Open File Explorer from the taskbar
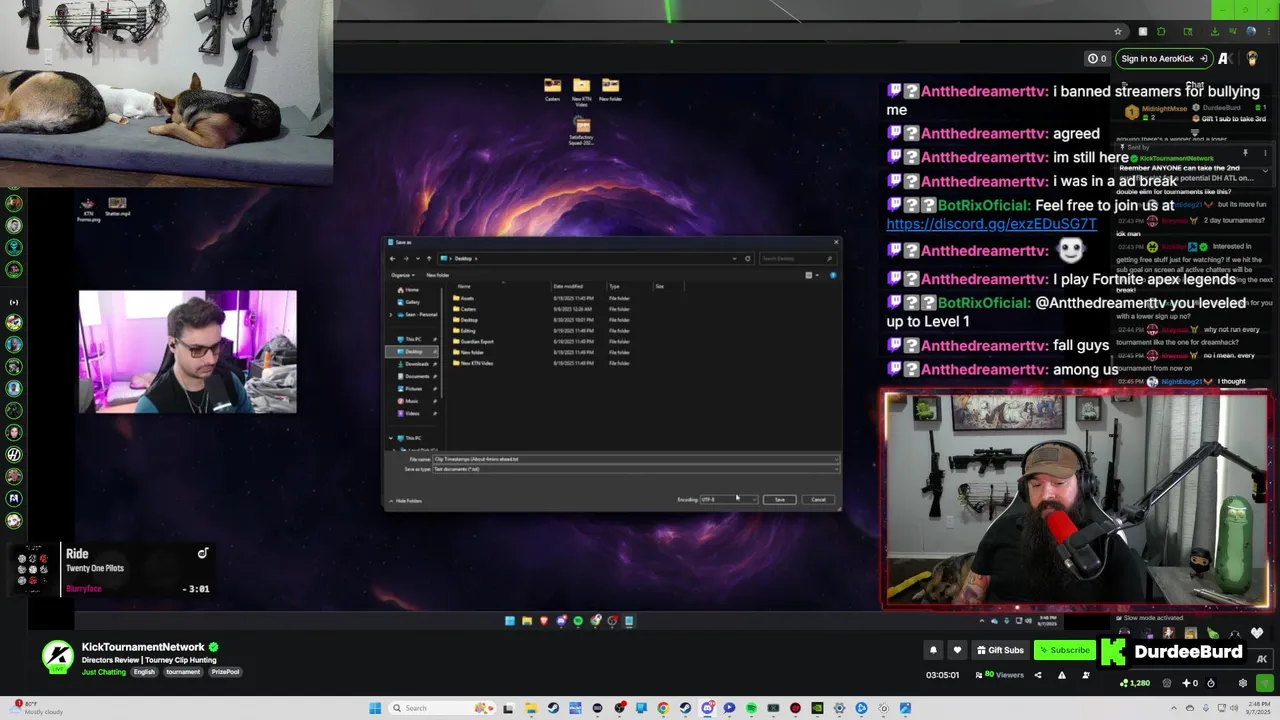Viewport: 1280px width, 720px height. coord(531,708)
